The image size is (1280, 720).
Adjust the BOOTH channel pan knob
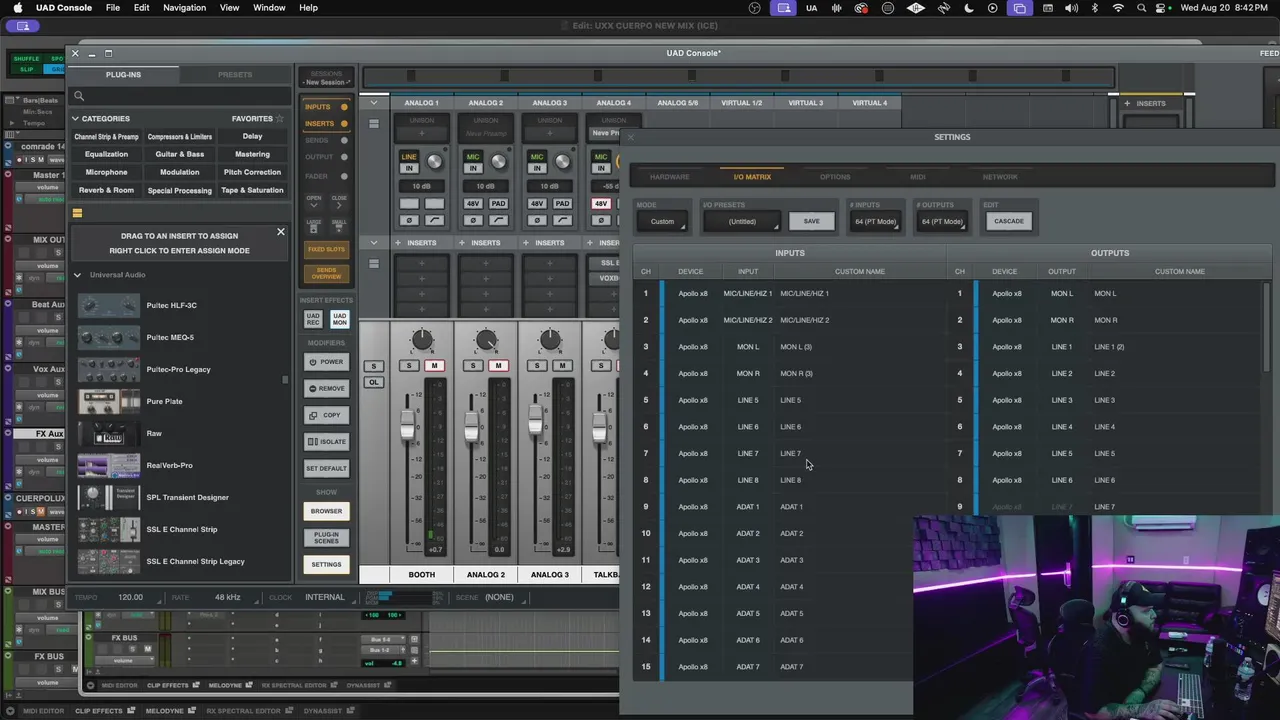422,341
